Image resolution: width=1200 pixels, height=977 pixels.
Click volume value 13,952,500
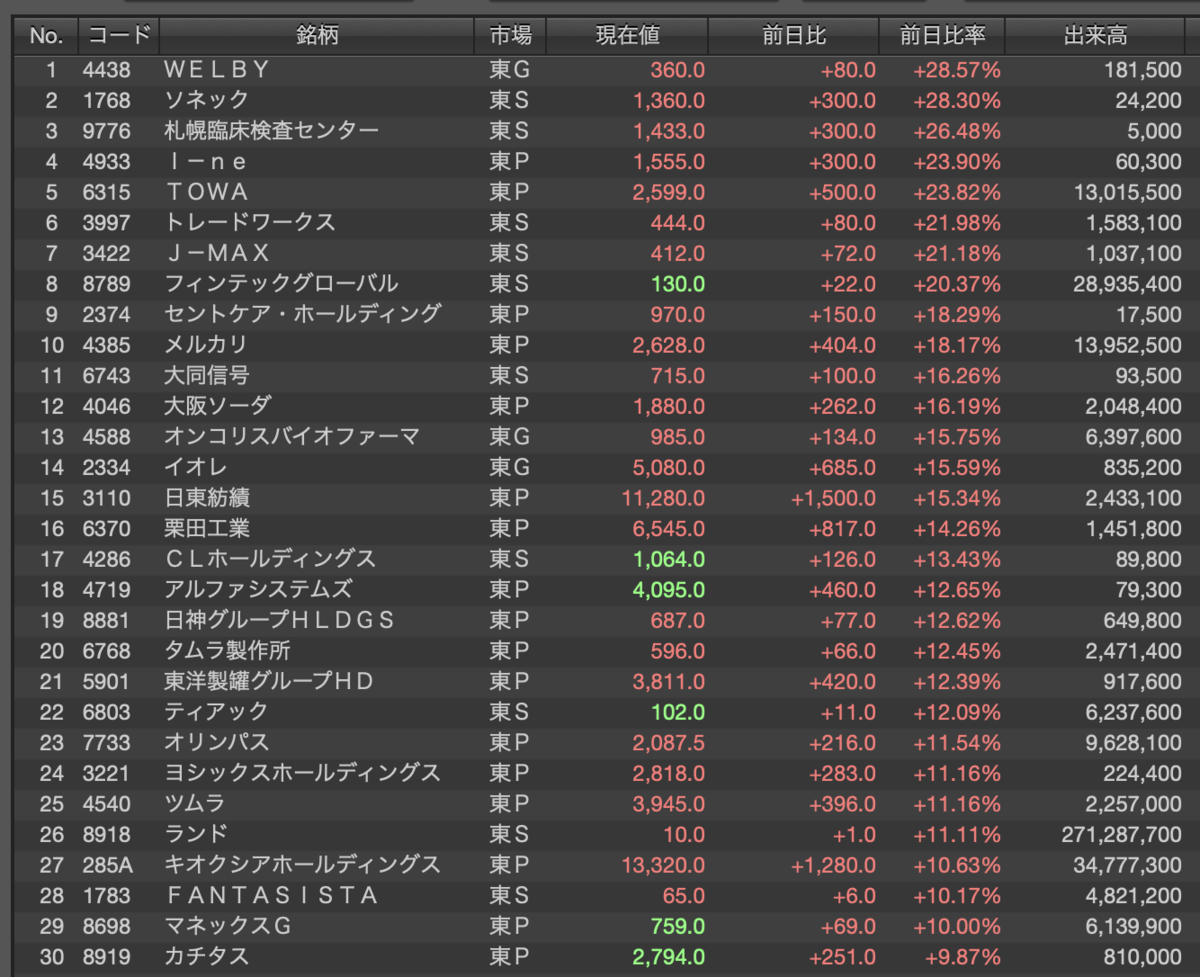click(x=1126, y=345)
